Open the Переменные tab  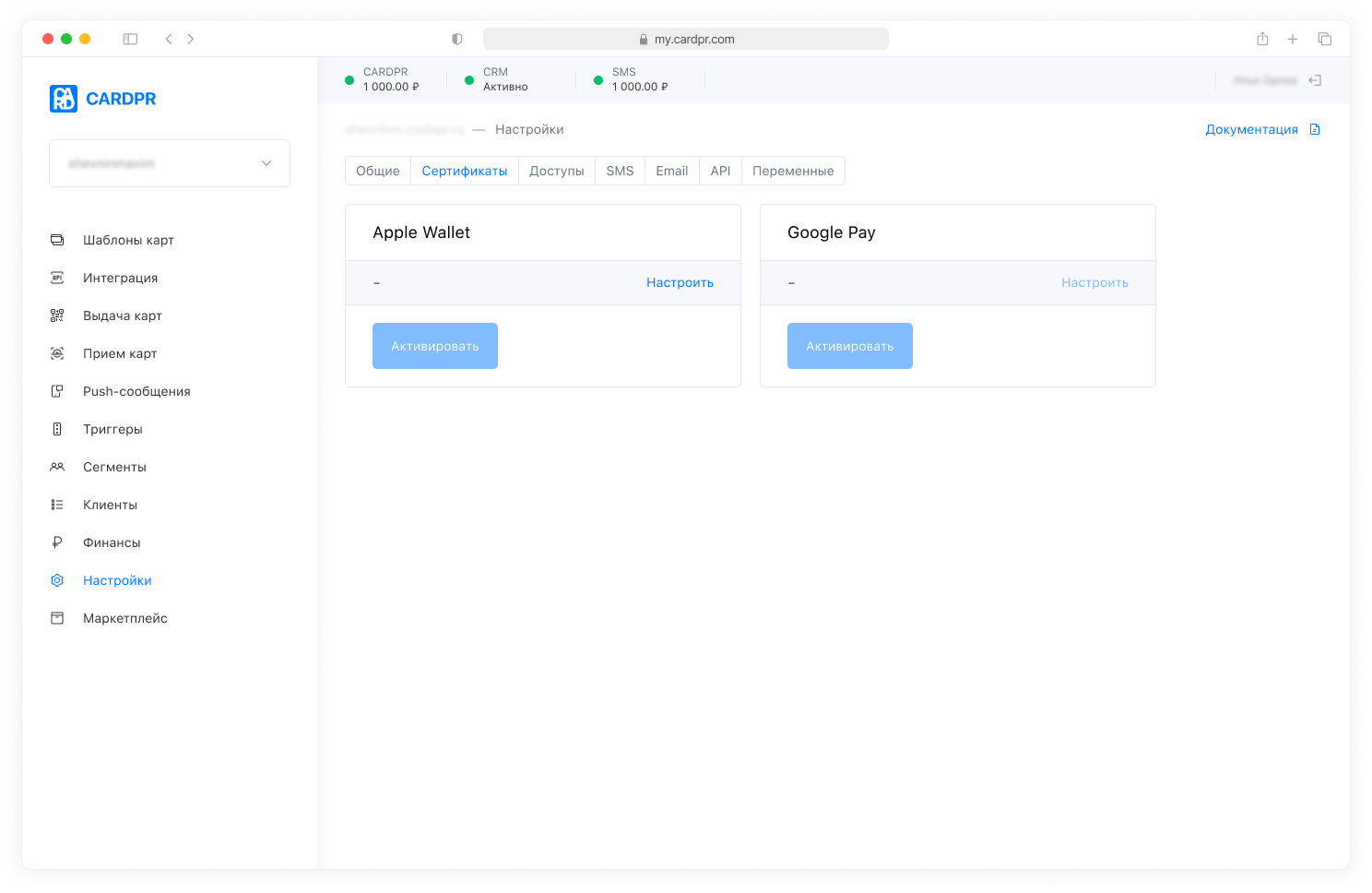point(793,171)
